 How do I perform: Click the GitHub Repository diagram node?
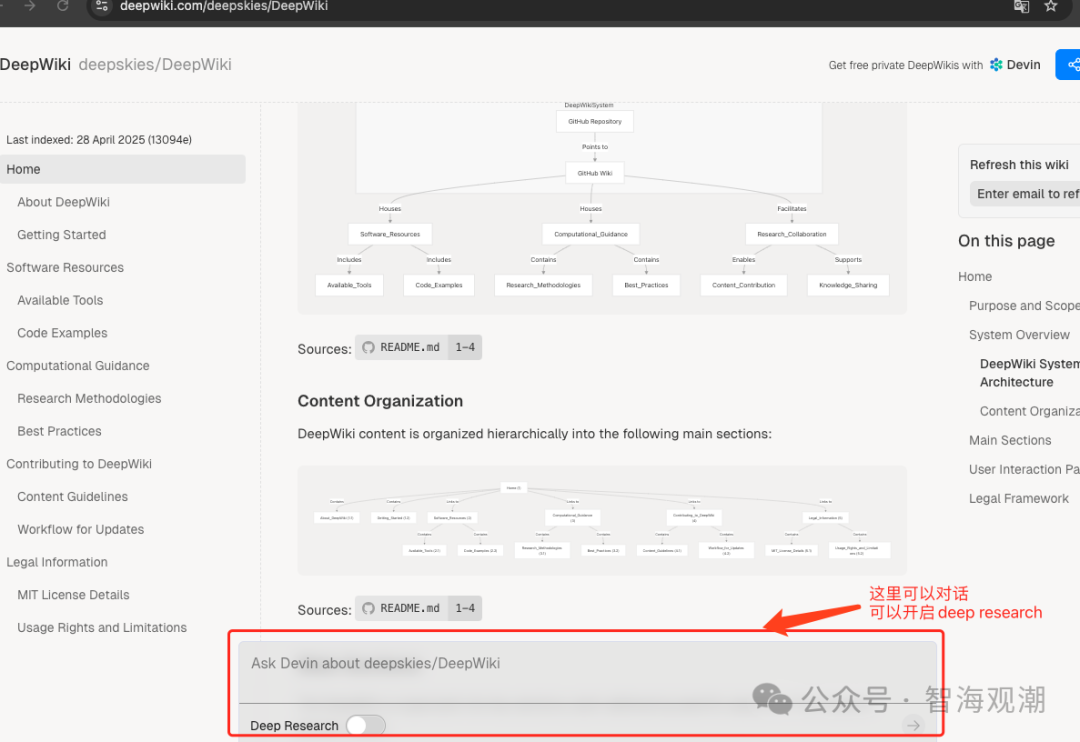click(594, 121)
